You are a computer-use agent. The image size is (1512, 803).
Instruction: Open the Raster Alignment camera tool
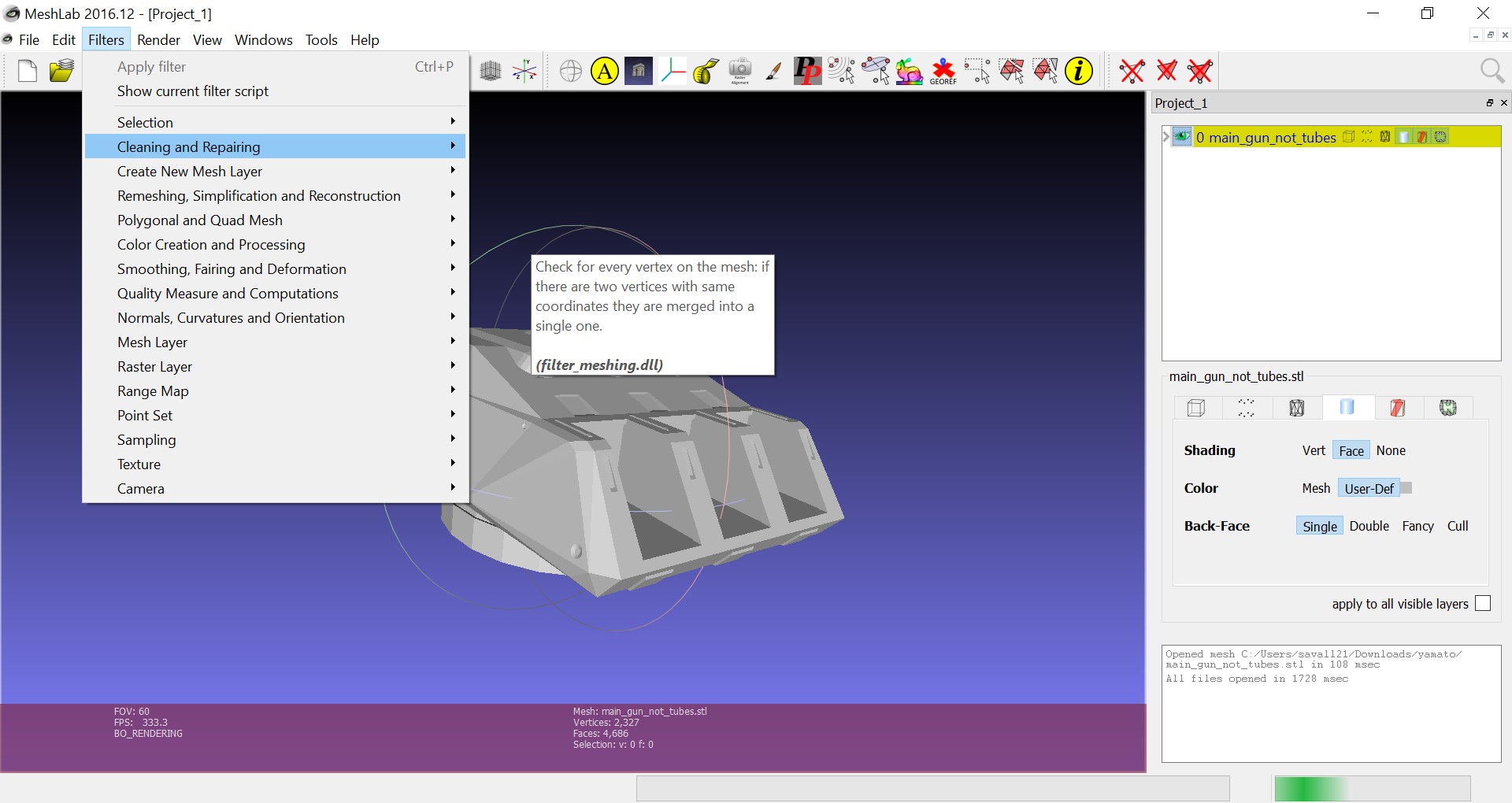[740, 72]
